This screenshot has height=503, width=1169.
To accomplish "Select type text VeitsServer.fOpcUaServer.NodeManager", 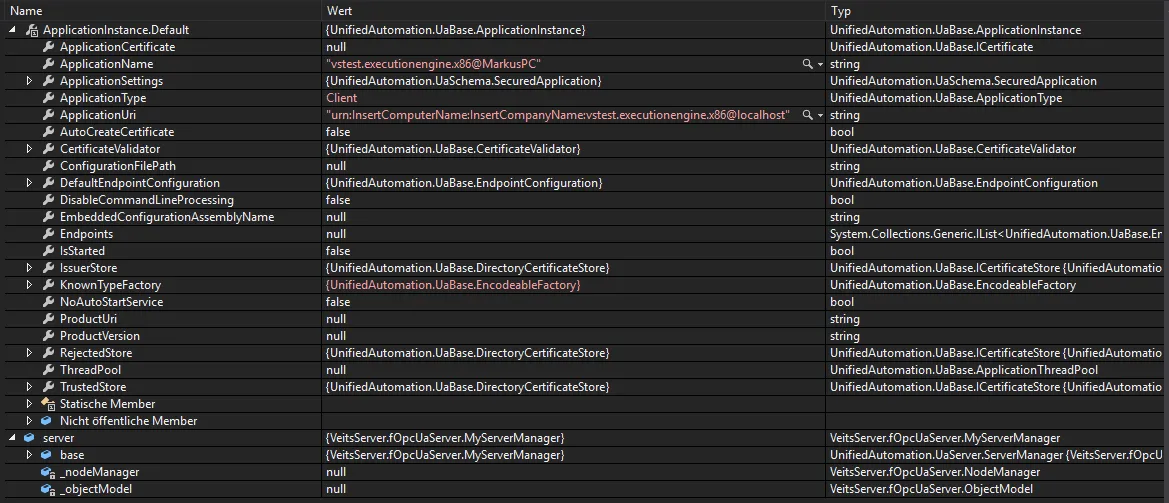I will pos(935,472).
